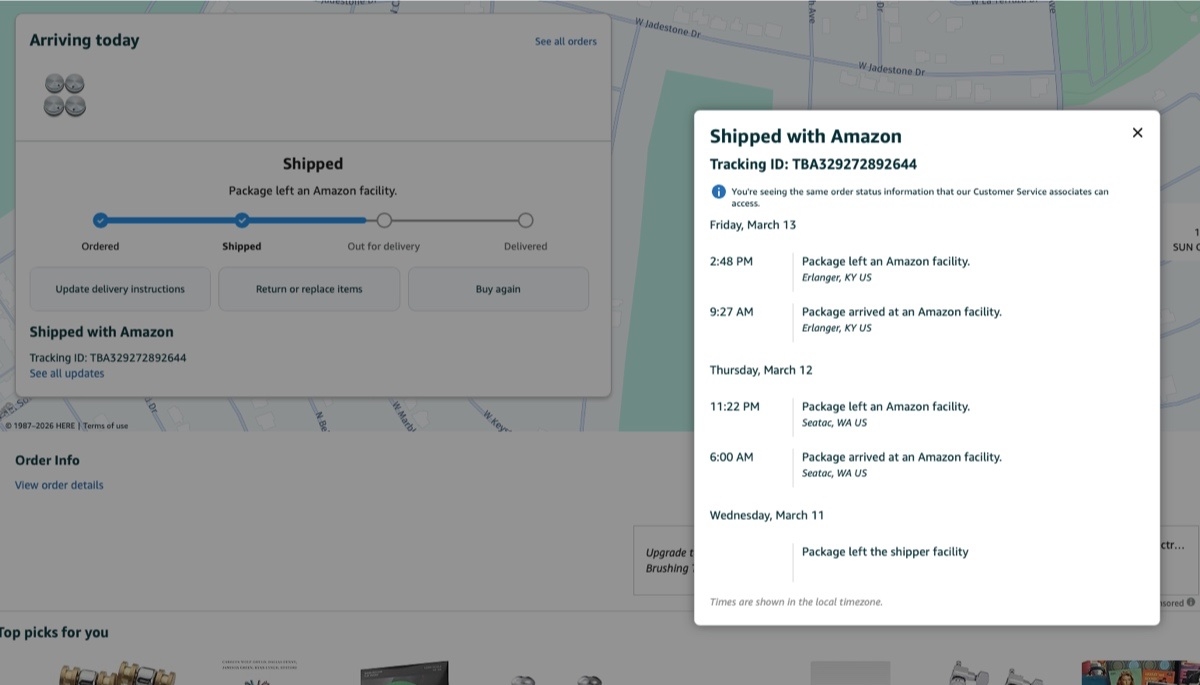Click the Terms of use map link
The height and width of the screenshot is (685, 1200).
click(106, 426)
